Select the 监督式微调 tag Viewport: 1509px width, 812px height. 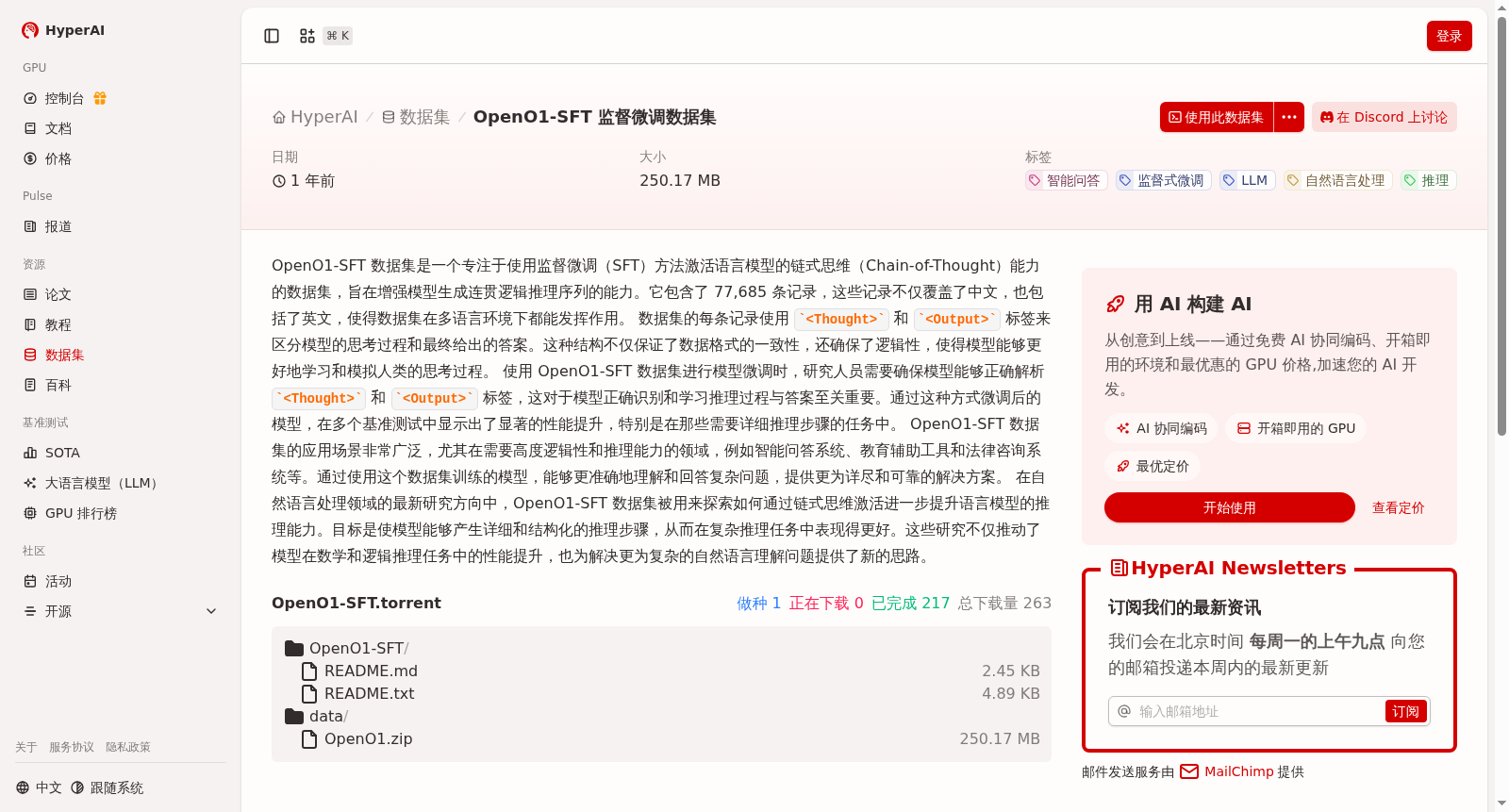click(x=1163, y=180)
